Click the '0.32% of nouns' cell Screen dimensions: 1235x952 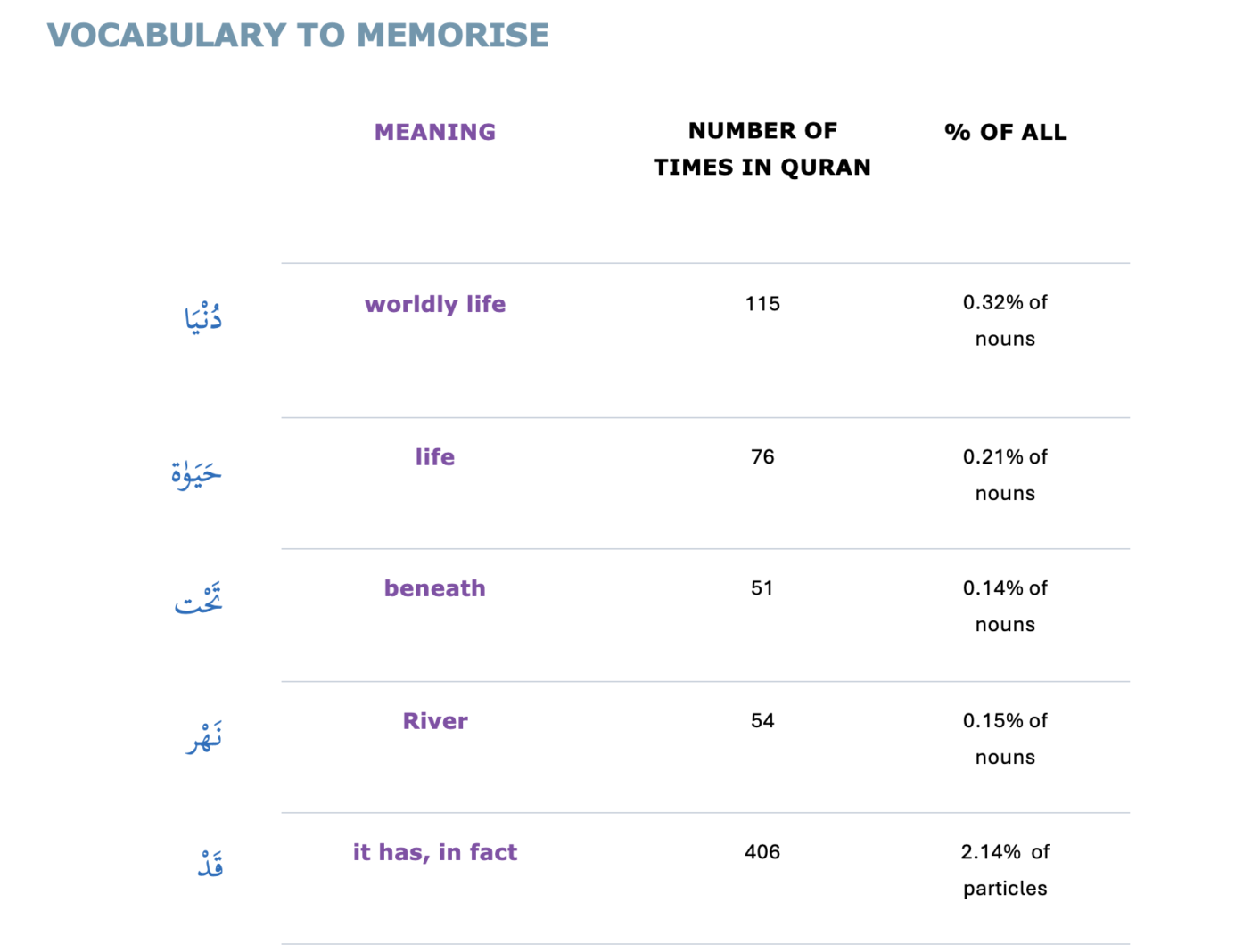(1005, 321)
